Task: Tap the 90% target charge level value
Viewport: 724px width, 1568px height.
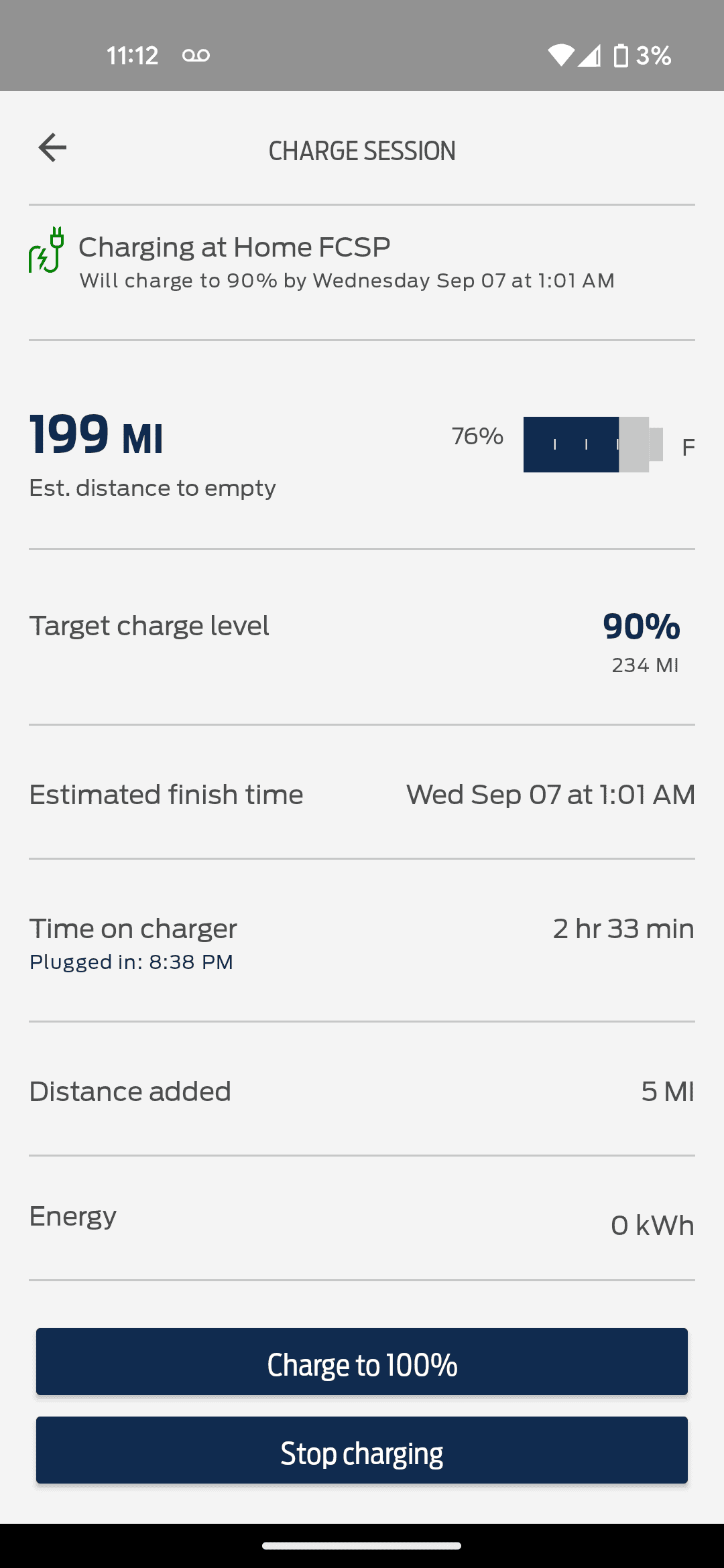Action: 641,627
